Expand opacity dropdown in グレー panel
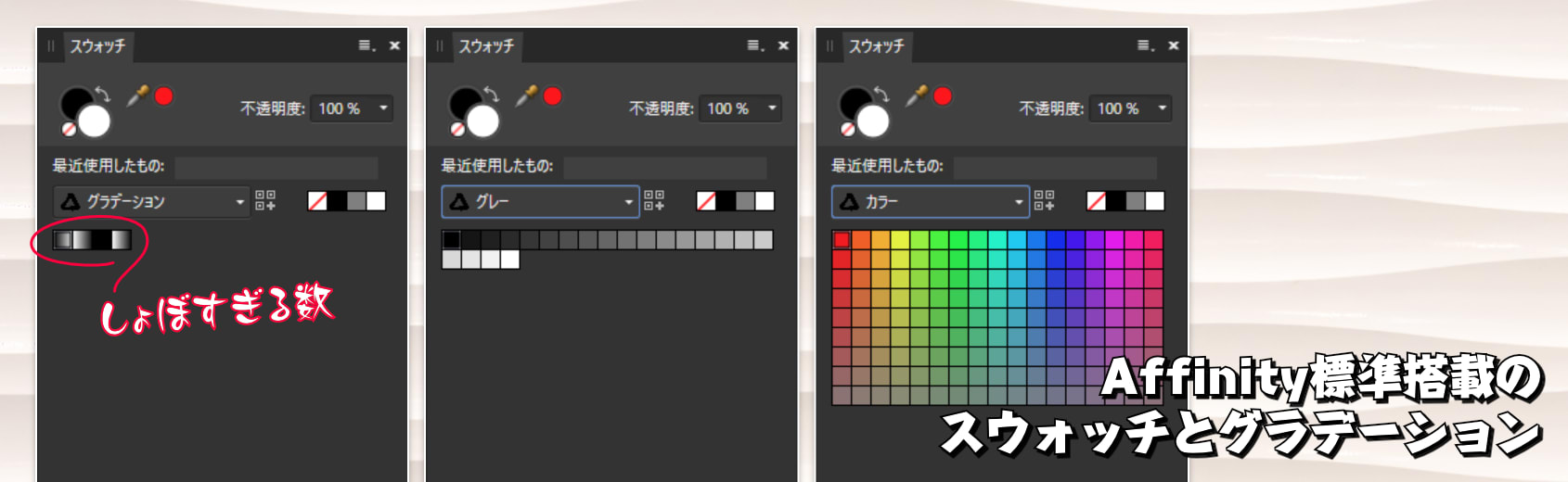The image size is (1568, 482). (x=772, y=108)
